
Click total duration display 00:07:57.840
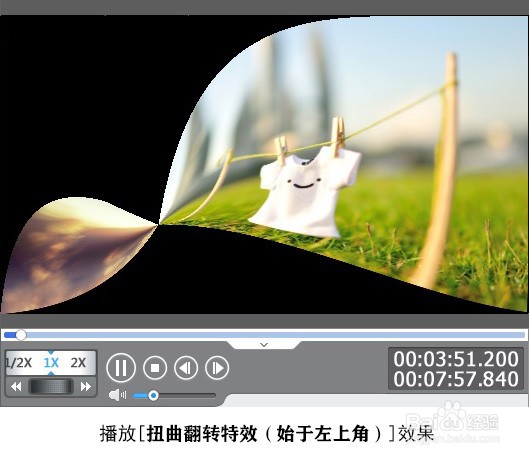pos(456,379)
